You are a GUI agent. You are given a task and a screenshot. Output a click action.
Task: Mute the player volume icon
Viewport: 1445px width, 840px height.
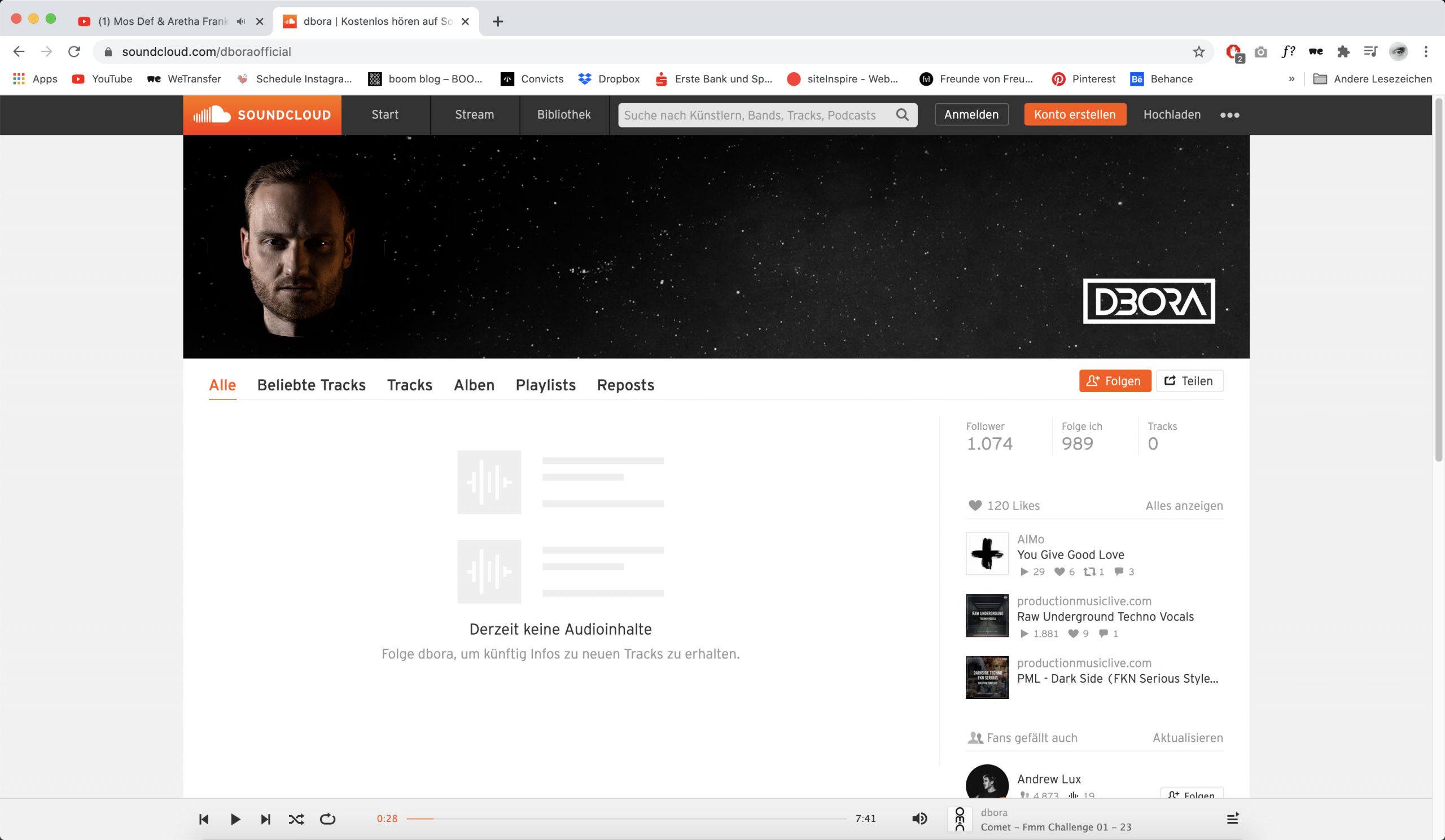point(919,819)
